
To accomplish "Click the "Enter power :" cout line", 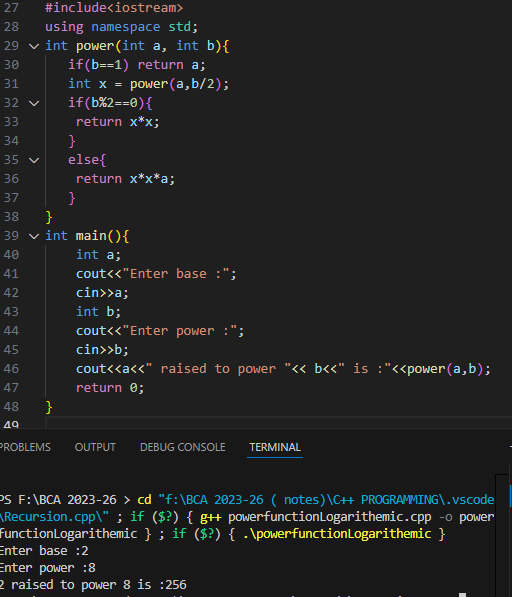I will [x=160, y=331].
